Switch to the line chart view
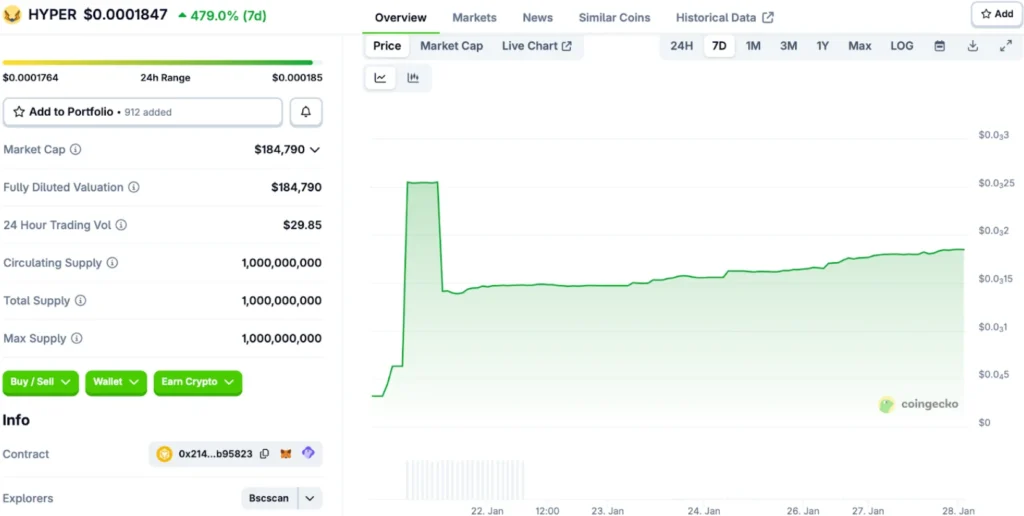The height and width of the screenshot is (516, 1024). [380, 78]
